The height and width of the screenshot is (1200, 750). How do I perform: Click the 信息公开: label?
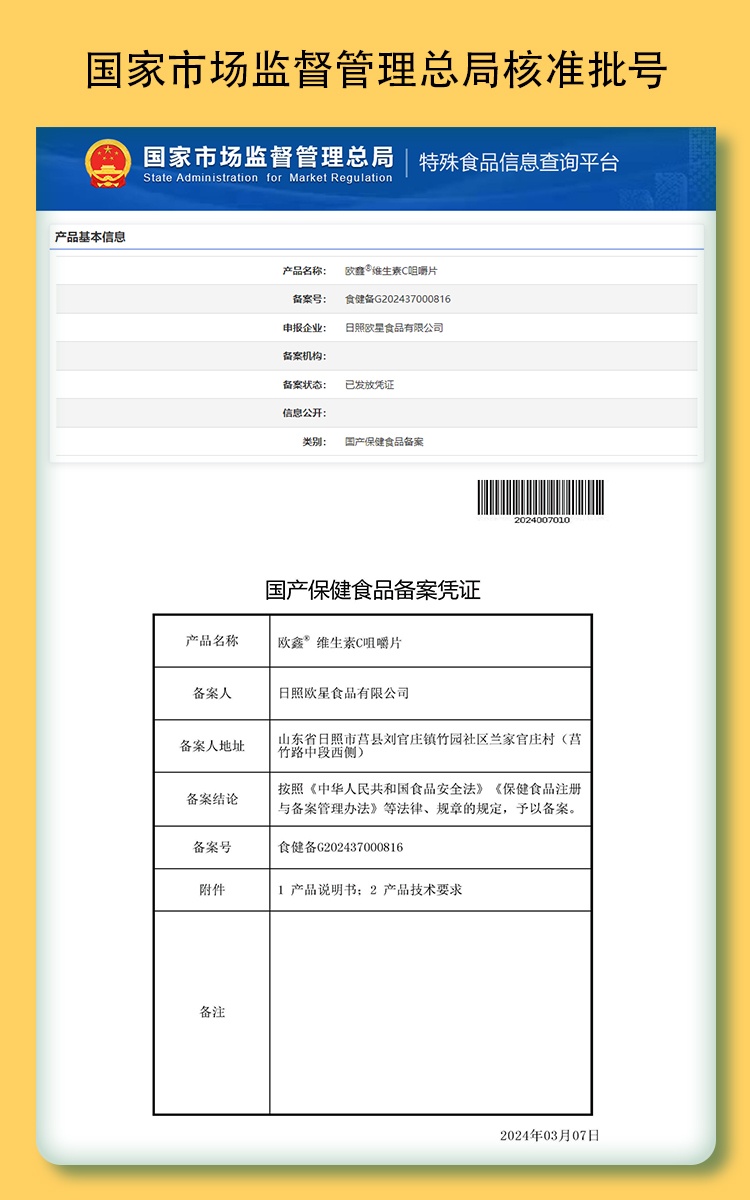pyautogui.click(x=304, y=413)
